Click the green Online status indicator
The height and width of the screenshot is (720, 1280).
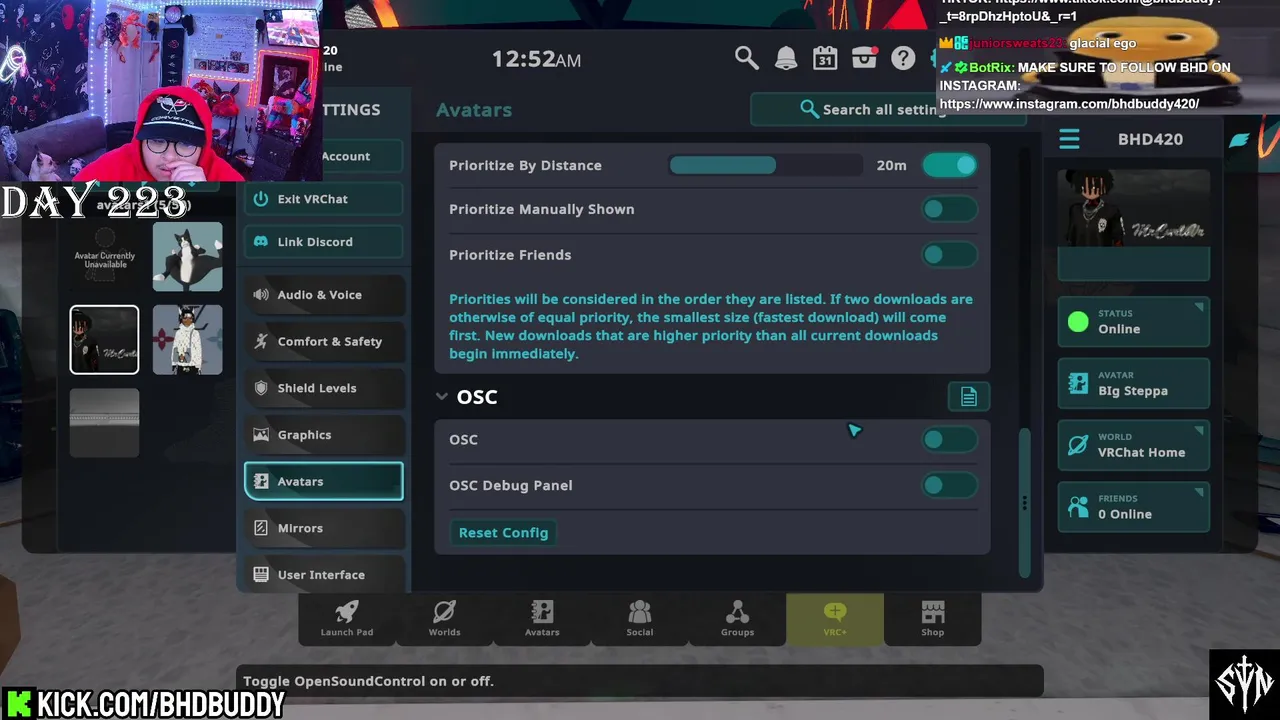click(1078, 322)
